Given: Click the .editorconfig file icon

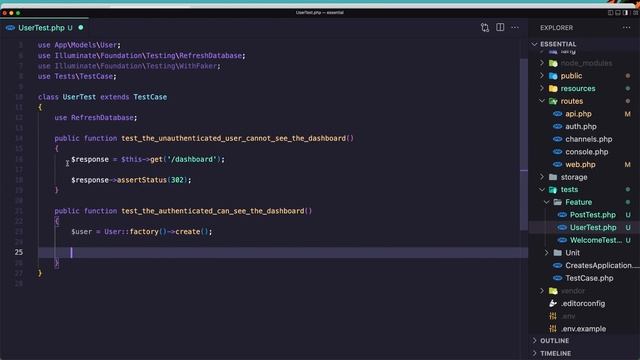Looking at the screenshot, I should coord(553,303).
